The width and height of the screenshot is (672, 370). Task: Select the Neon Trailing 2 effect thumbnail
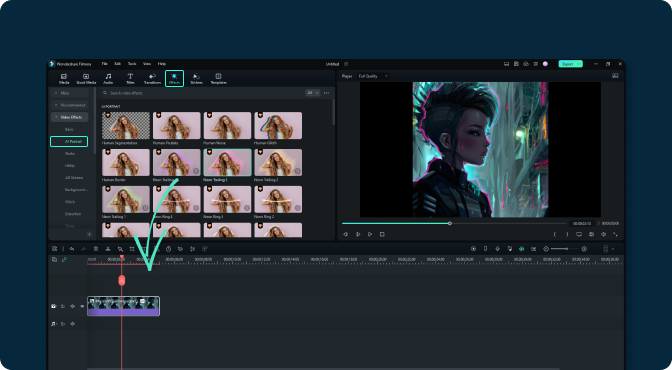pos(278,162)
